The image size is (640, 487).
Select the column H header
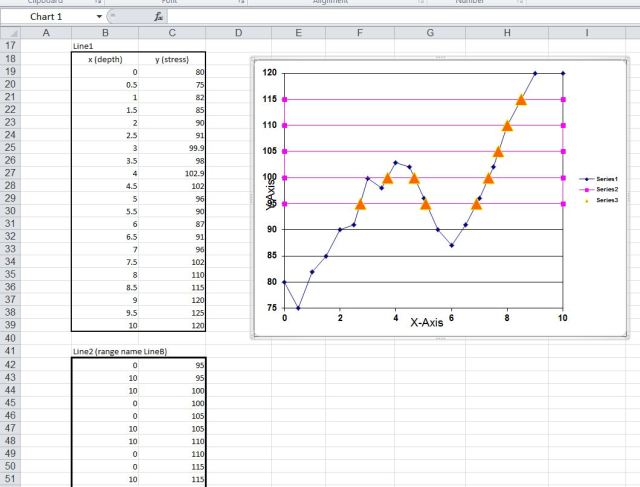(508, 34)
